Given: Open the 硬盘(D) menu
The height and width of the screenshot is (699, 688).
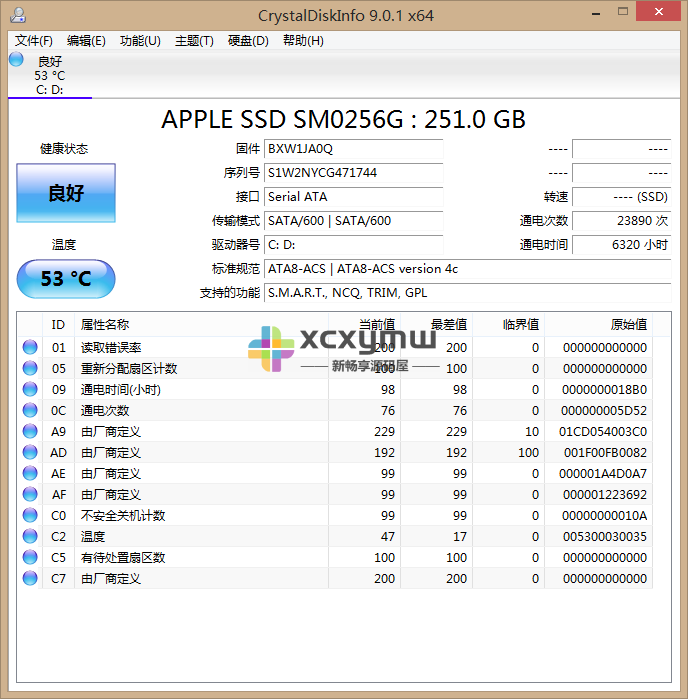Looking at the screenshot, I should click(x=248, y=41).
